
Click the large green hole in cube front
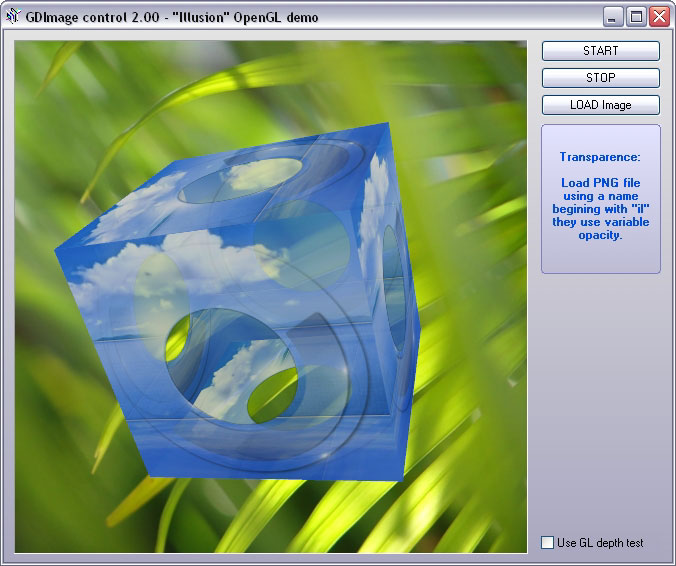[178, 338]
